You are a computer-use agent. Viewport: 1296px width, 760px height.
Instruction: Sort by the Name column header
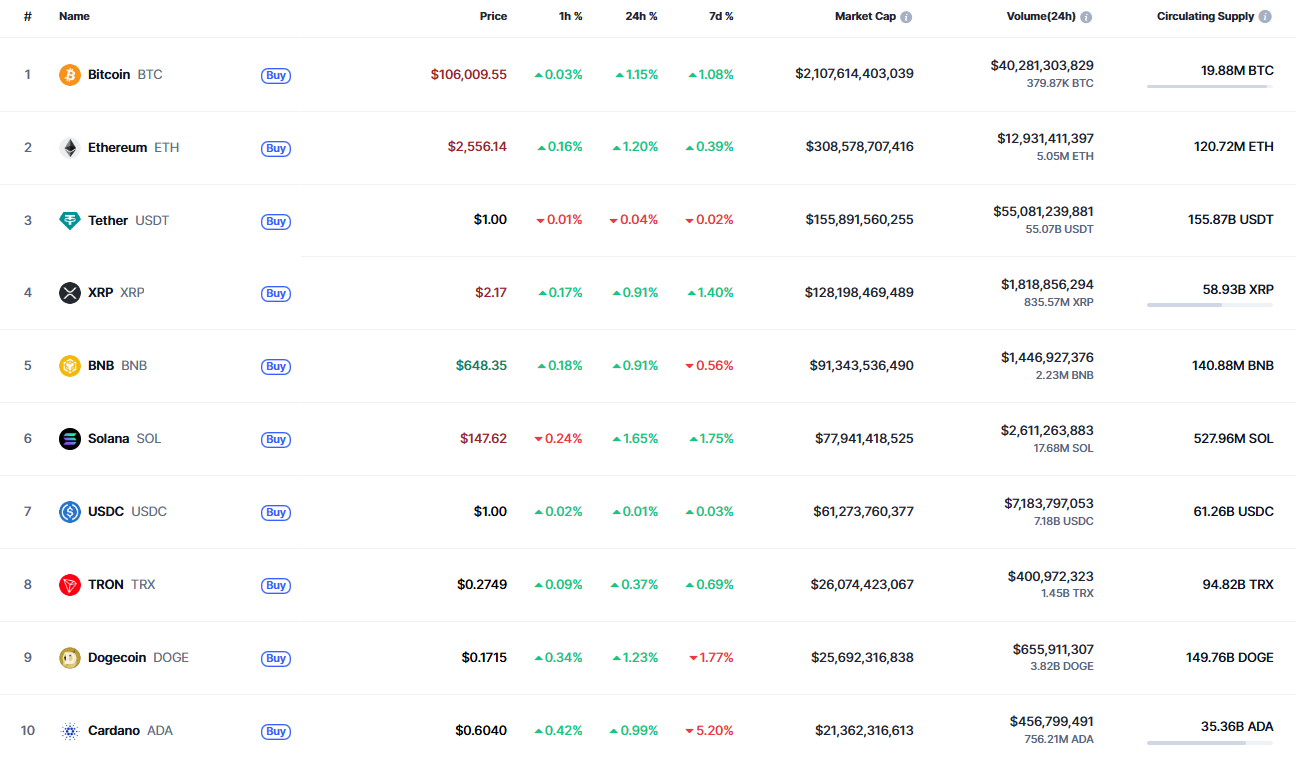pyautogui.click(x=74, y=17)
